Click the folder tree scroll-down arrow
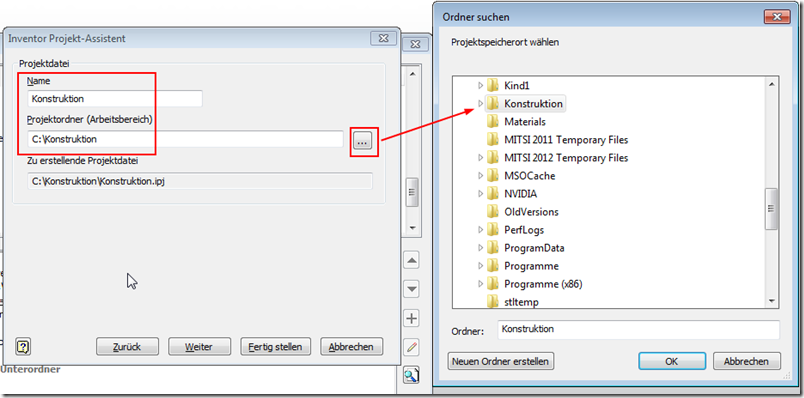Image resolution: width=804 pixels, height=398 pixels. coord(771,302)
